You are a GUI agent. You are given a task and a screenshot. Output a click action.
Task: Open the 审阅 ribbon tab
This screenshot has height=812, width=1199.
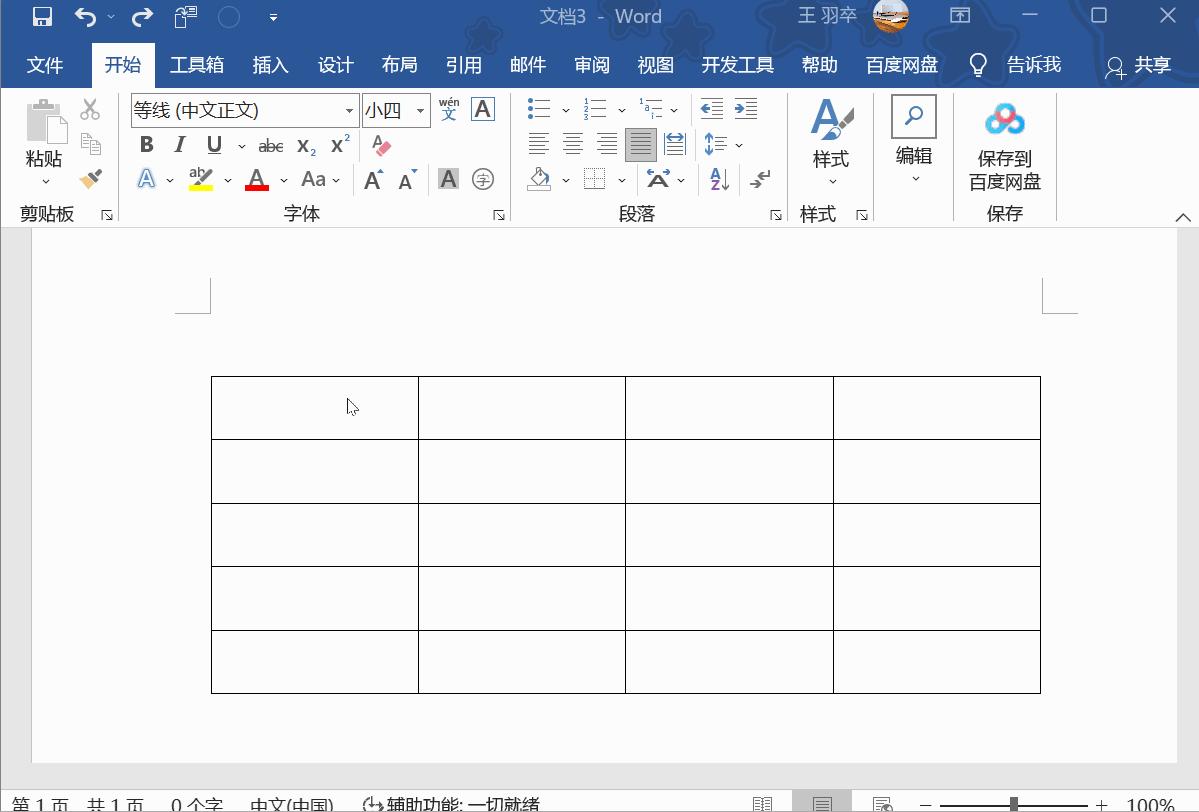click(x=592, y=64)
